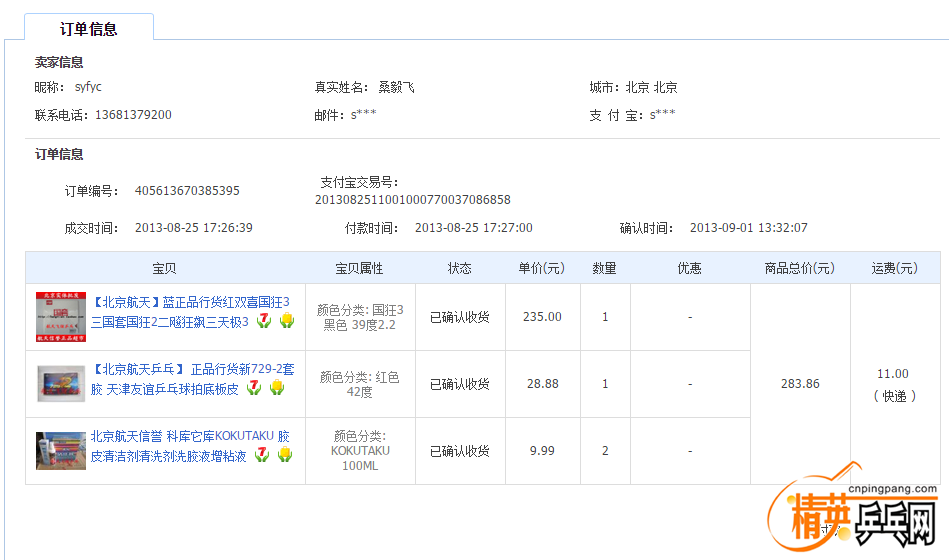Select payment time 2013-08-25 17:27:00

(x=474, y=228)
